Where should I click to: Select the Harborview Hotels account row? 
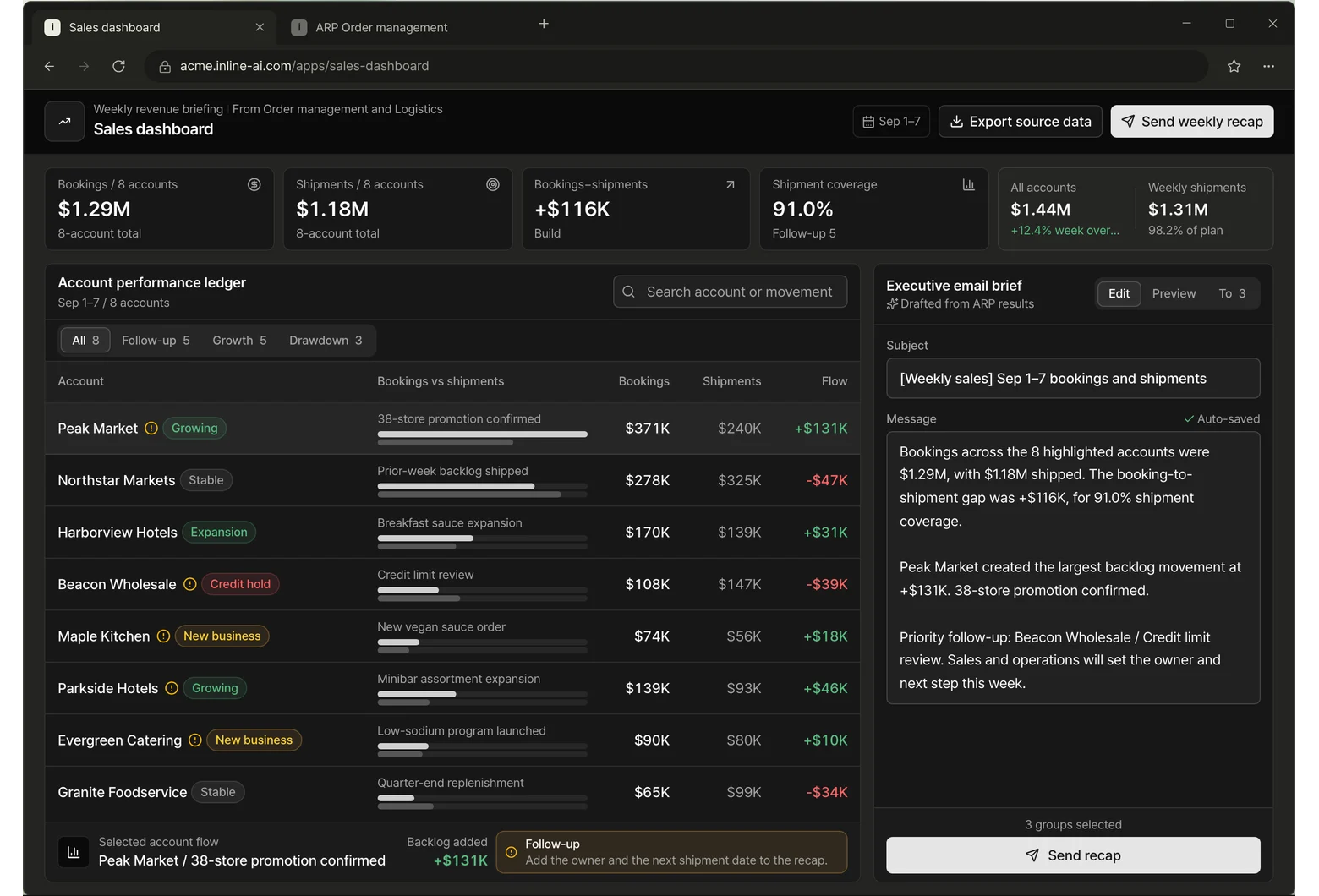click(x=452, y=533)
